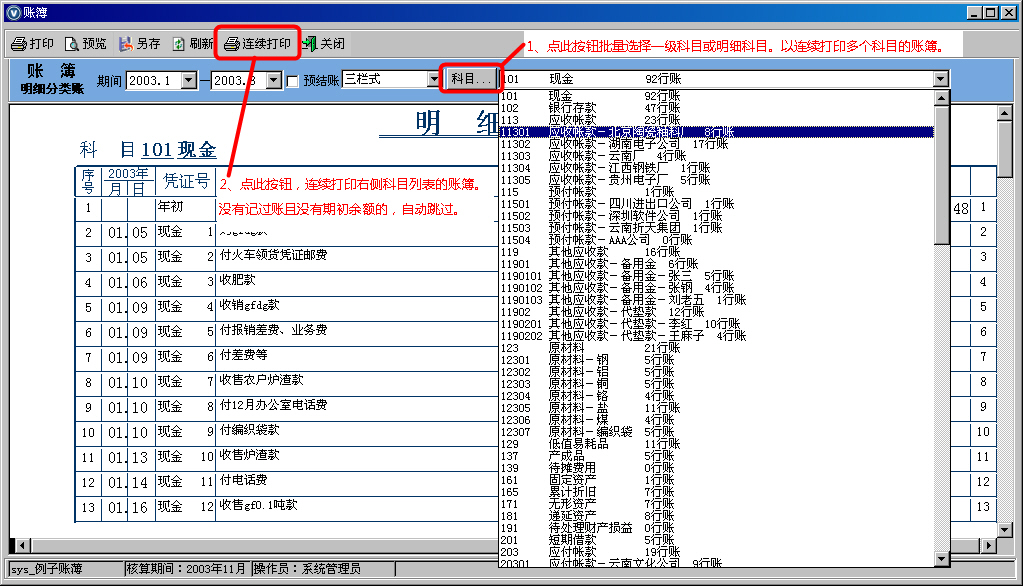
Task: Click the Refresh (刷新) toolbar icon
Action: (192, 44)
